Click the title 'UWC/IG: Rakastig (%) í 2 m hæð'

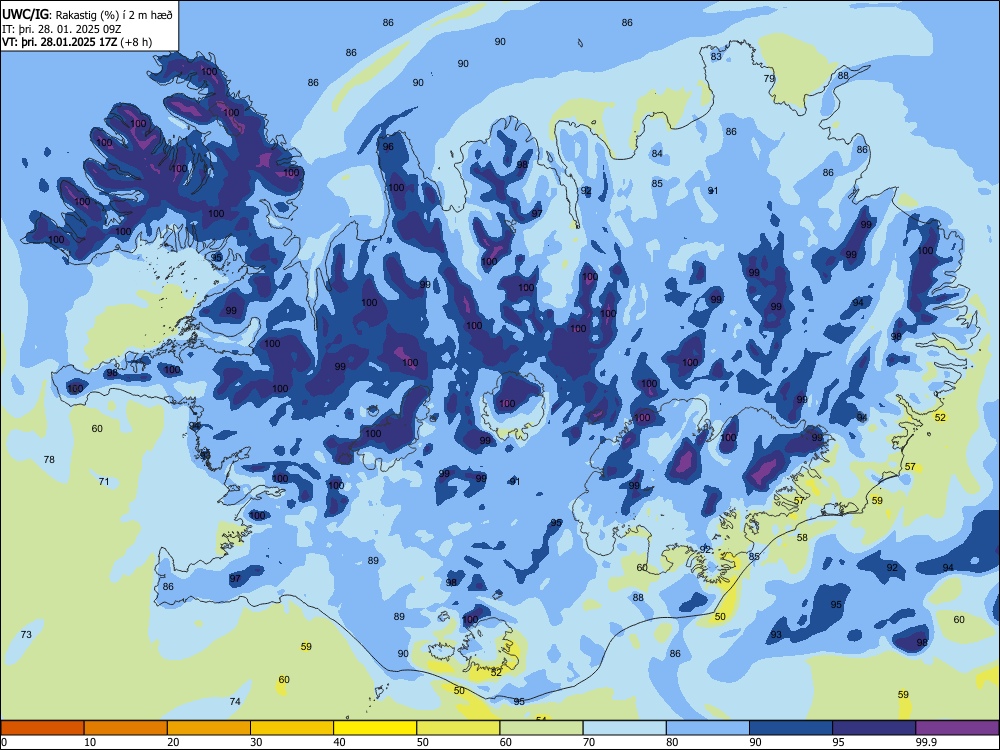[x=87, y=15]
